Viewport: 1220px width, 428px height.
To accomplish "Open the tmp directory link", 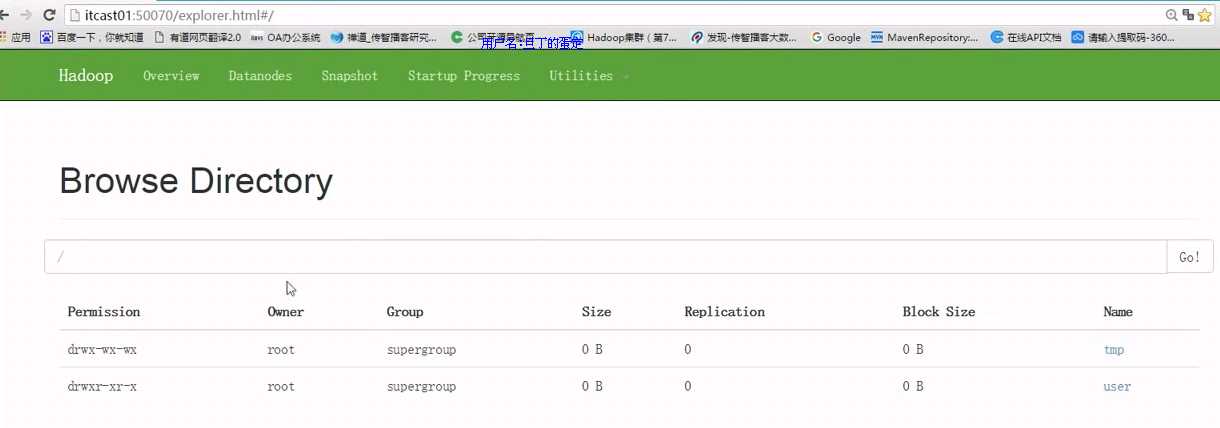I will 1114,350.
